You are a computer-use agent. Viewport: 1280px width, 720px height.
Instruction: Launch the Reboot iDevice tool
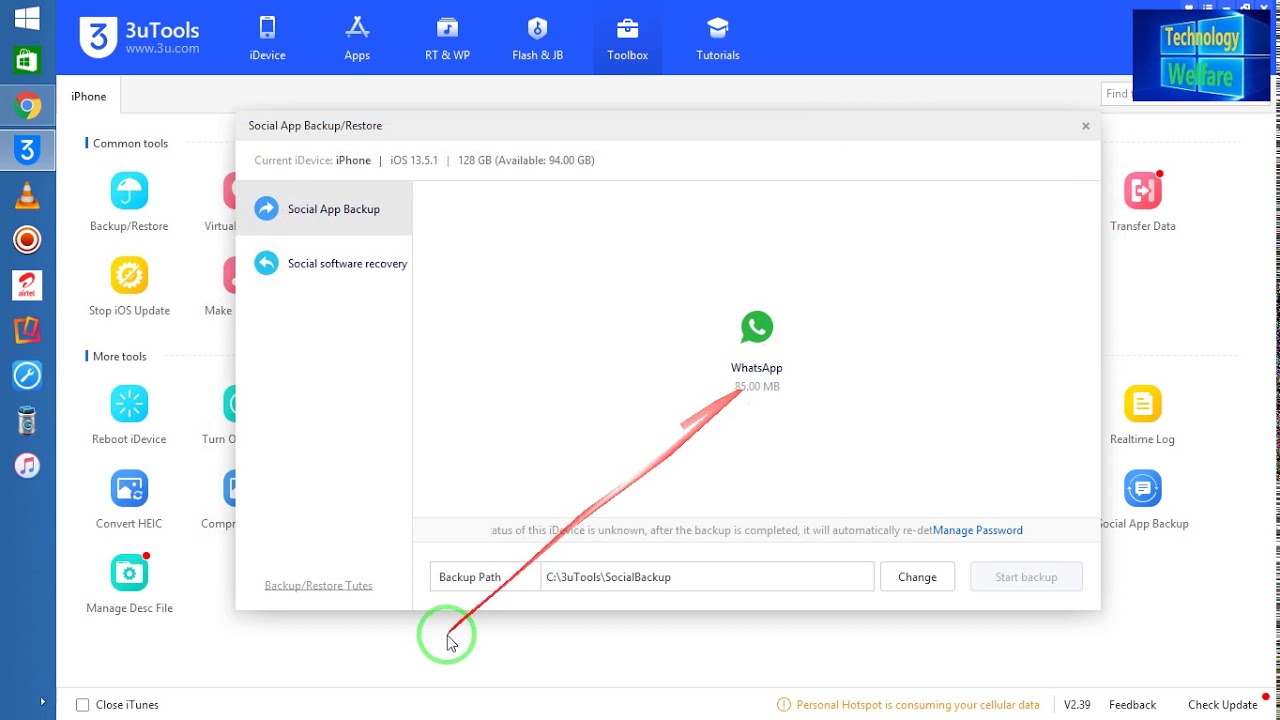click(x=129, y=404)
